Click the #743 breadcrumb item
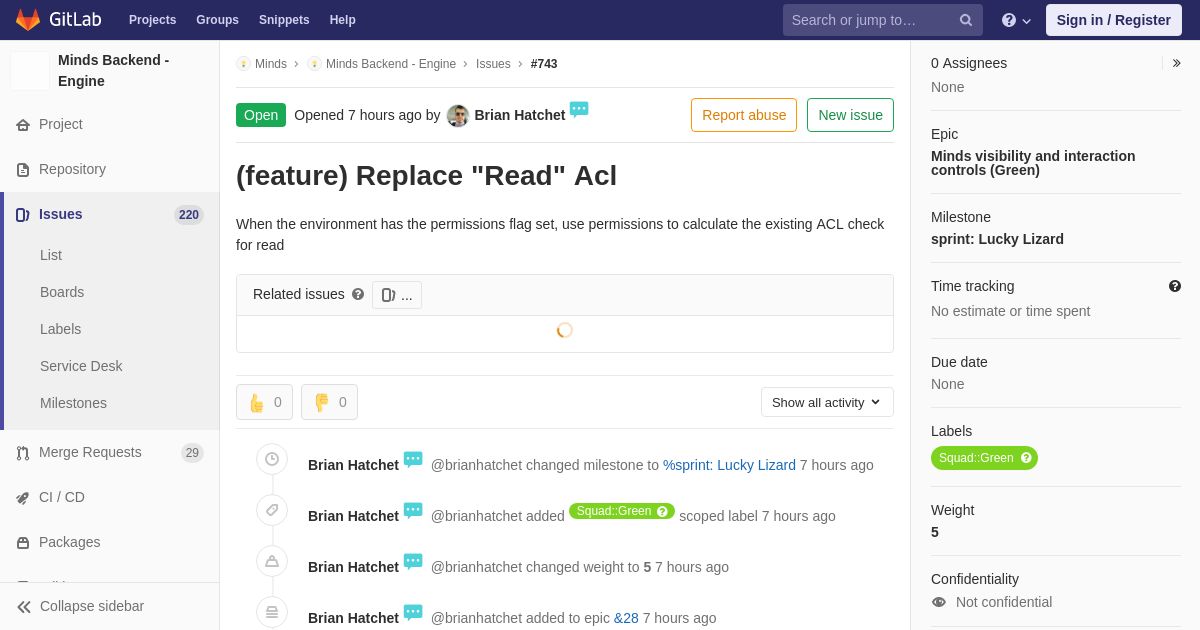The width and height of the screenshot is (1200, 630). pyautogui.click(x=544, y=64)
